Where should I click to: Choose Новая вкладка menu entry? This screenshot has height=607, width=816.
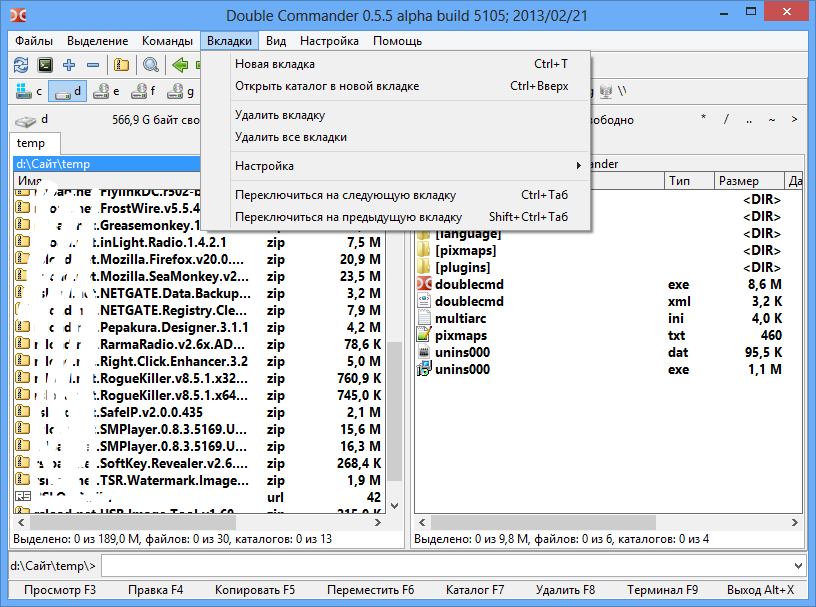tap(396, 64)
